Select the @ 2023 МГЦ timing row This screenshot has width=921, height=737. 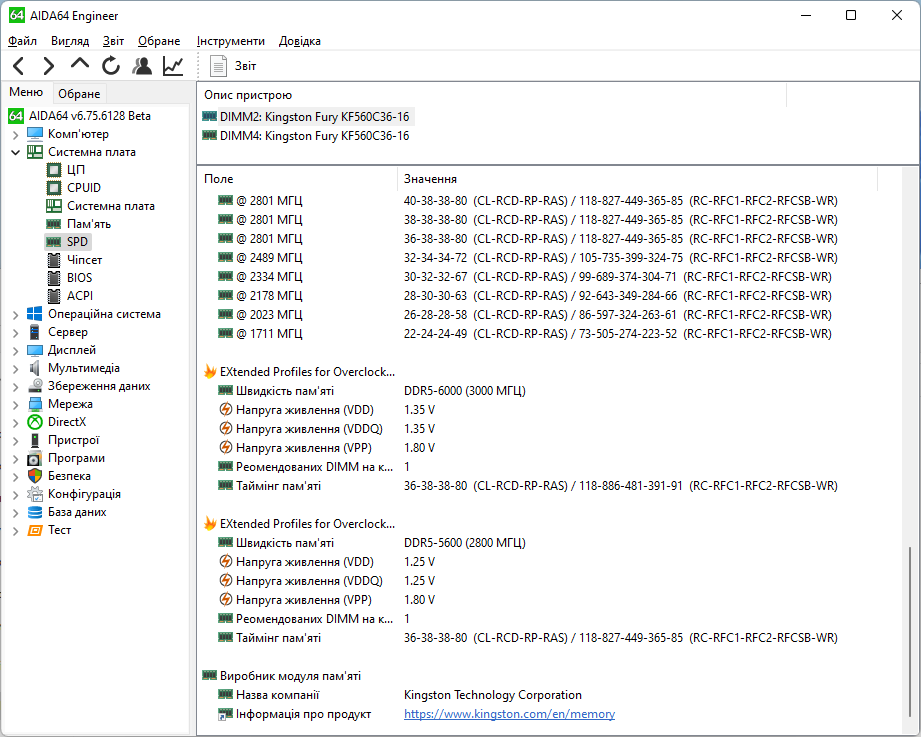coord(527,315)
